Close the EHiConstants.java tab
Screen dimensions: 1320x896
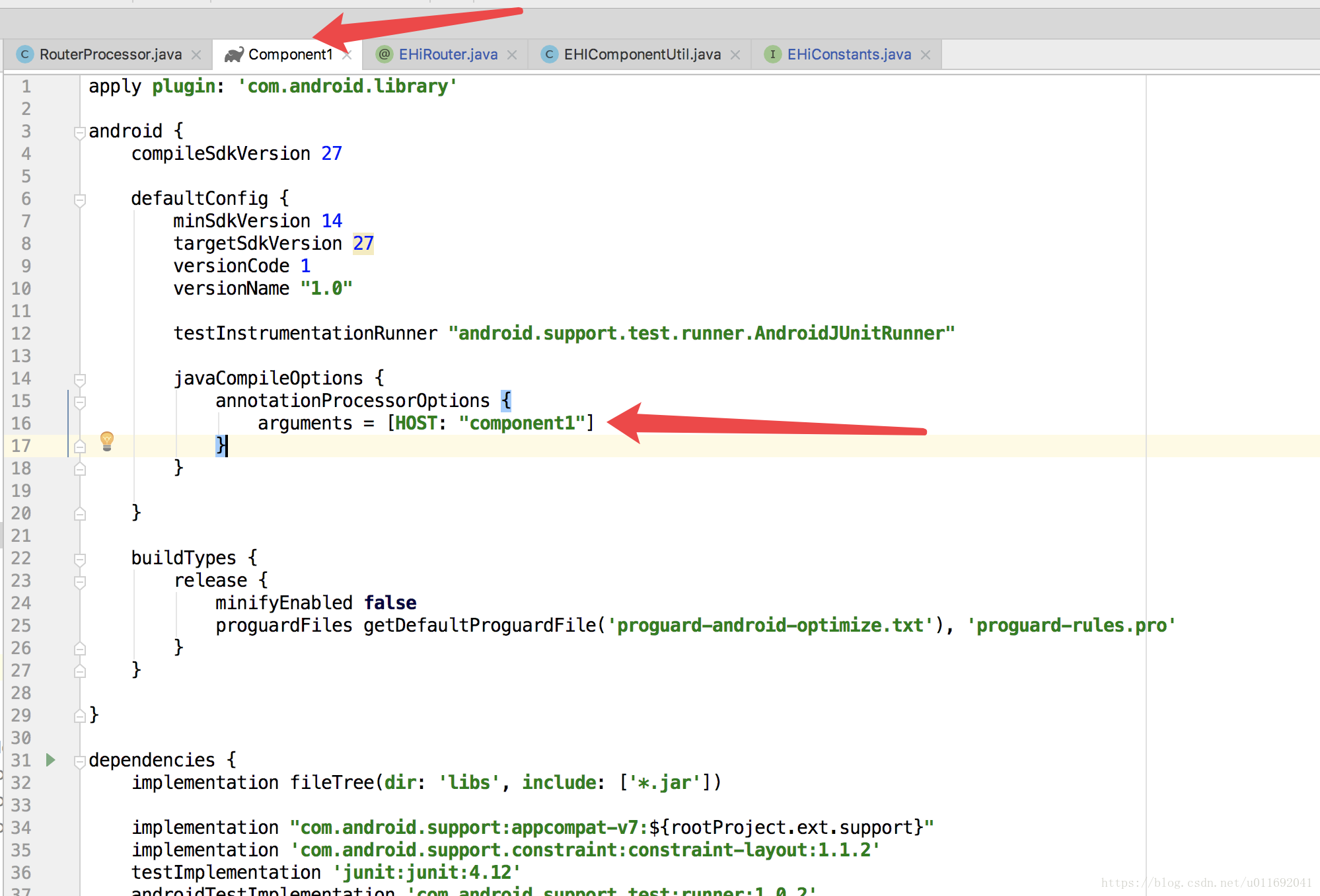click(x=926, y=55)
